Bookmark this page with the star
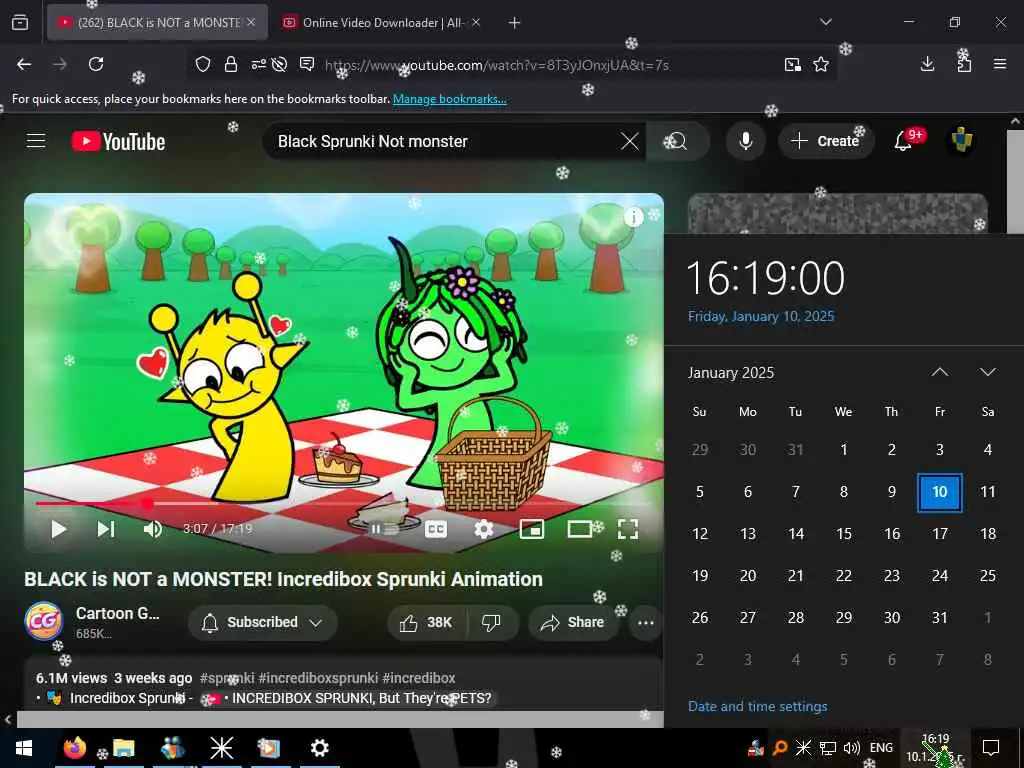The height and width of the screenshot is (768, 1024). 821,64
